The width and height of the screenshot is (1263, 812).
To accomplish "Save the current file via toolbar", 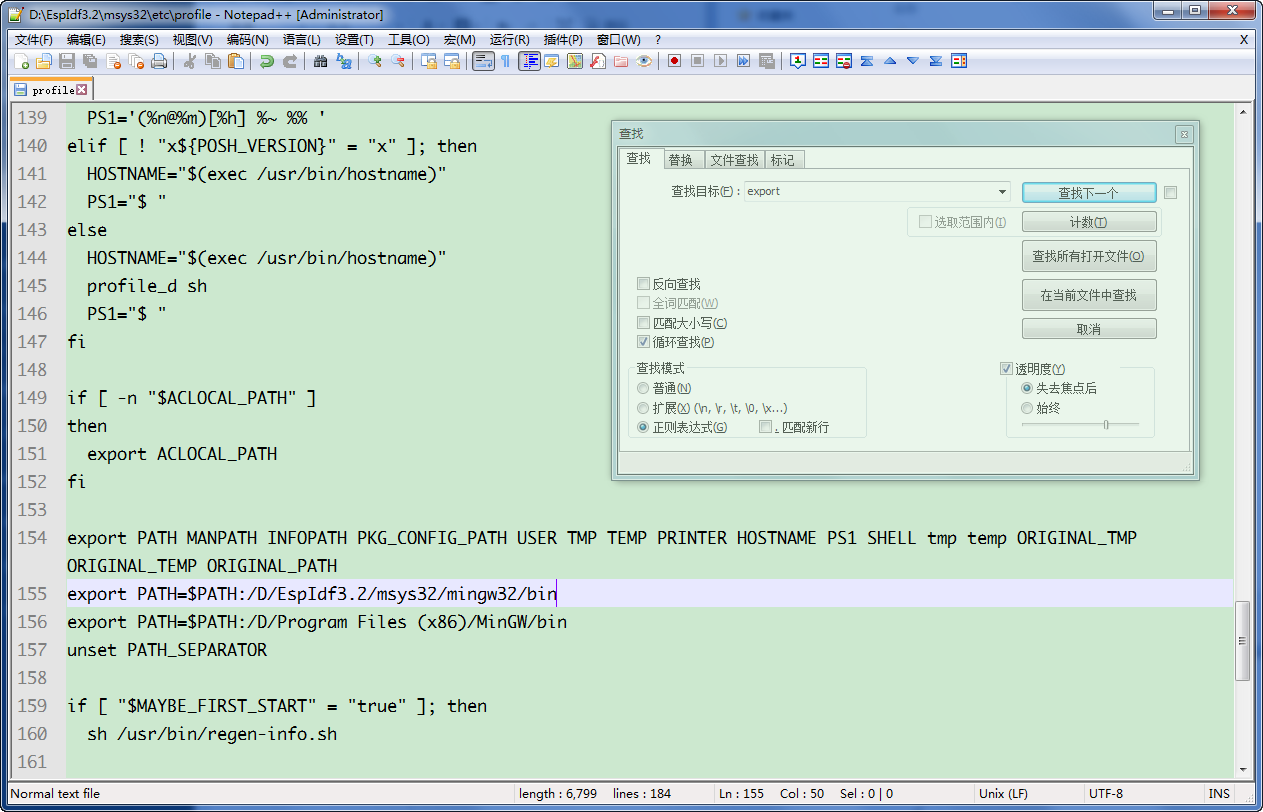I will pos(66,61).
